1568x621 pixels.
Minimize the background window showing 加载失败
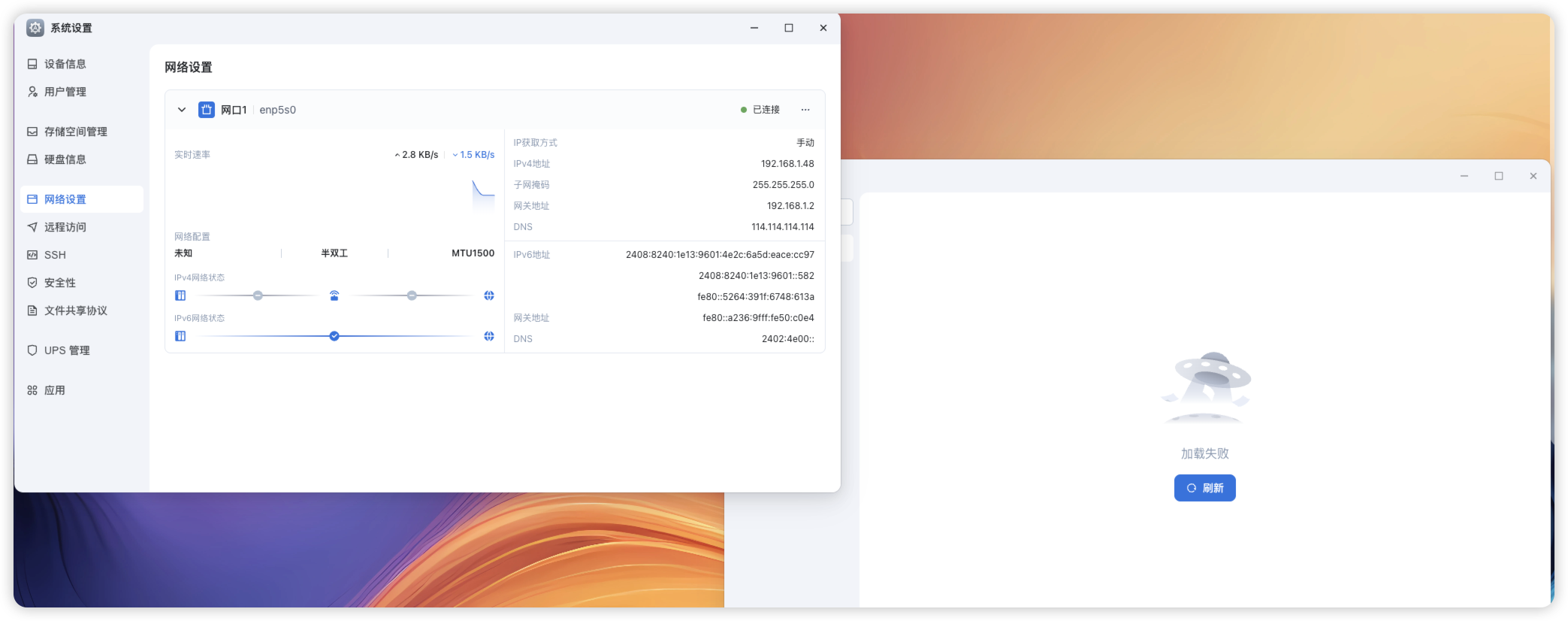(1464, 176)
